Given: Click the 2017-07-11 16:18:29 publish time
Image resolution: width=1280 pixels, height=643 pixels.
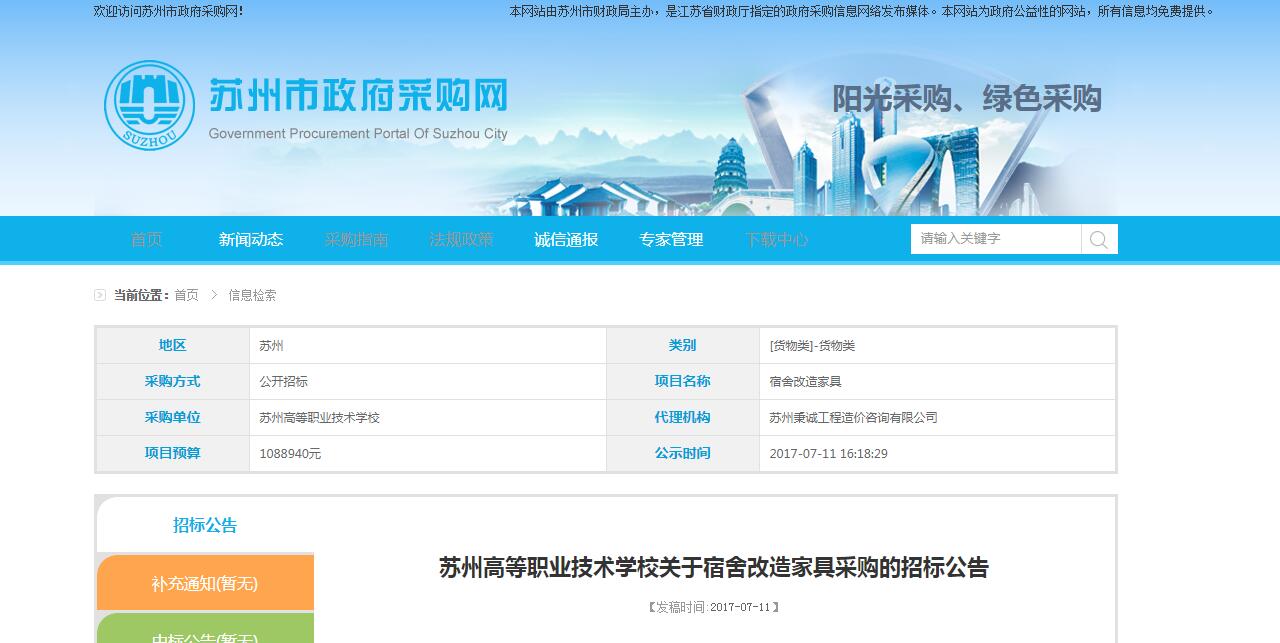Looking at the screenshot, I should (x=828, y=454).
